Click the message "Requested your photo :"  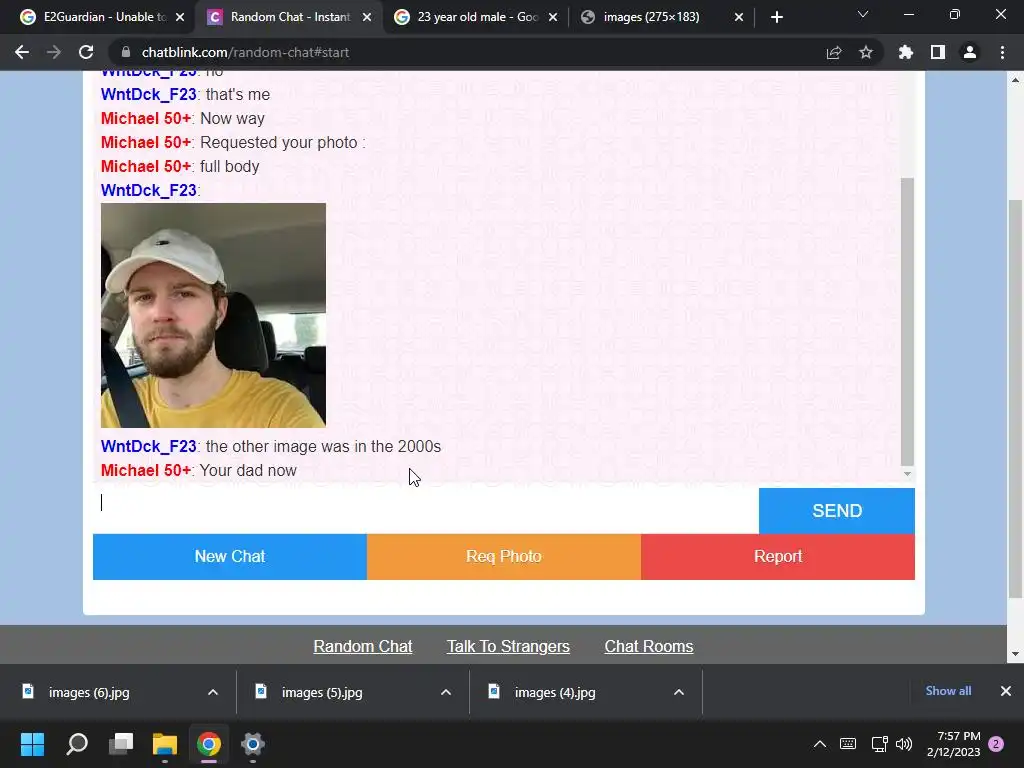tap(283, 142)
